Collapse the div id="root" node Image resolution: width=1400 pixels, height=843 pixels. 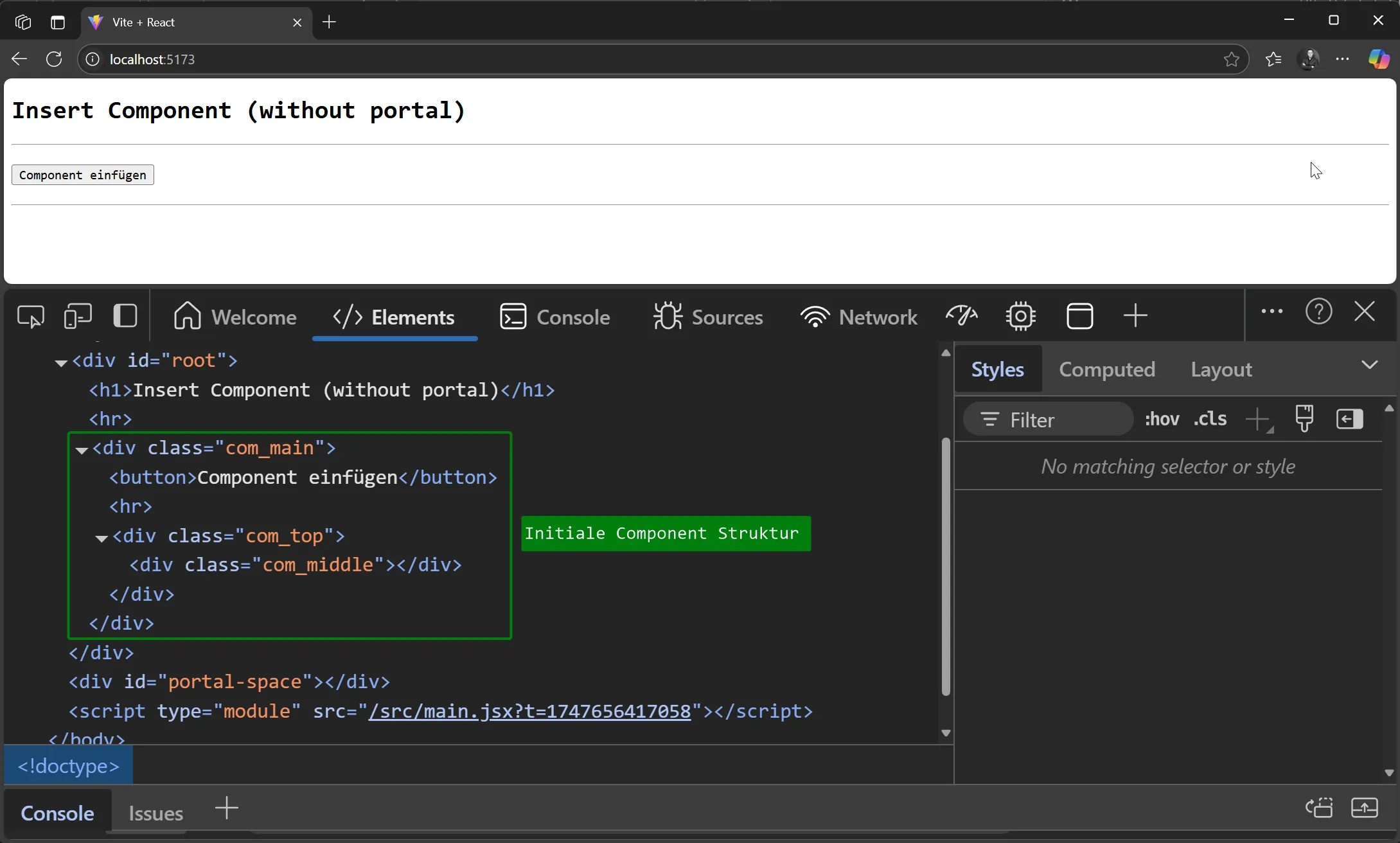(x=61, y=363)
